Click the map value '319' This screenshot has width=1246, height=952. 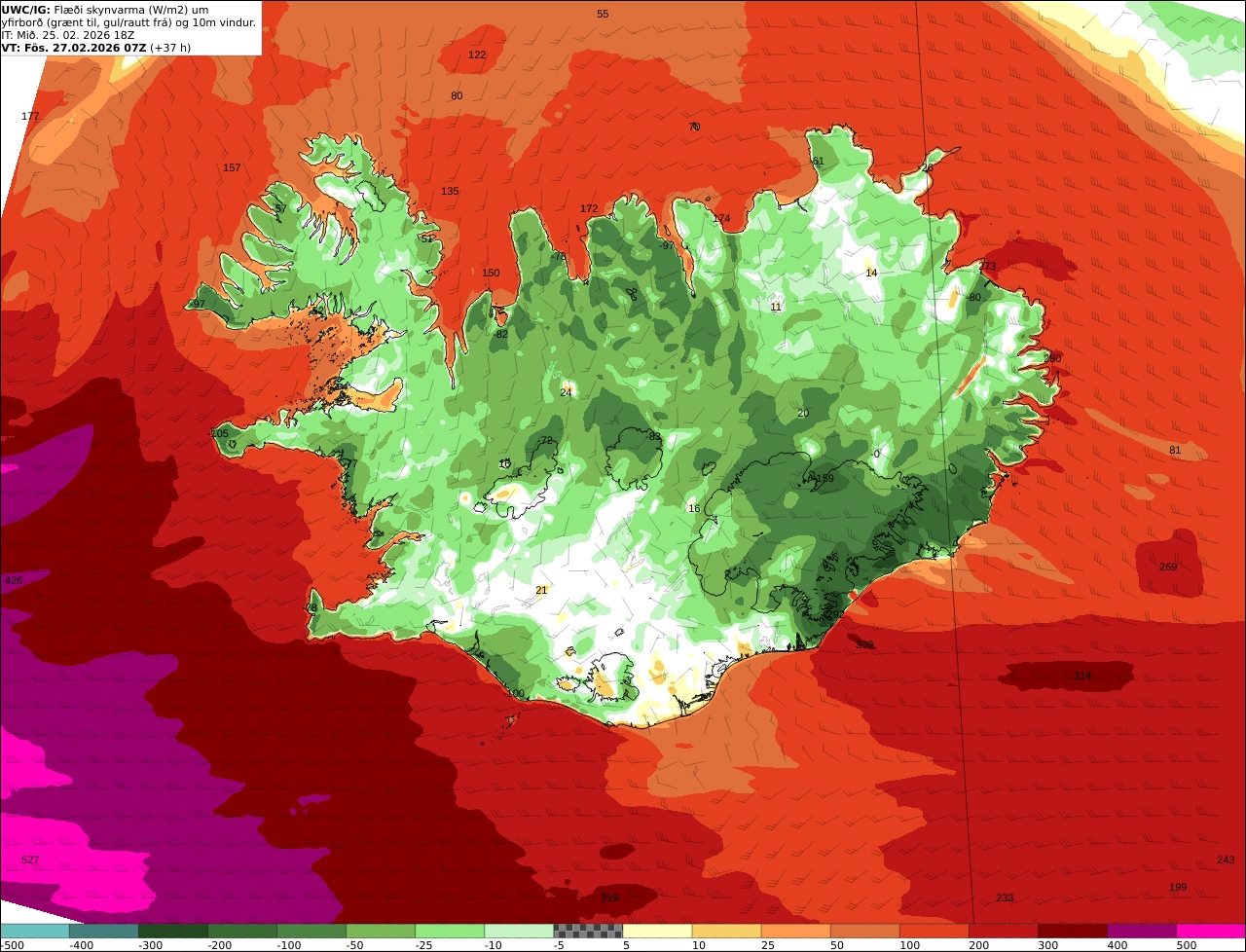click(x=609, y=897)
